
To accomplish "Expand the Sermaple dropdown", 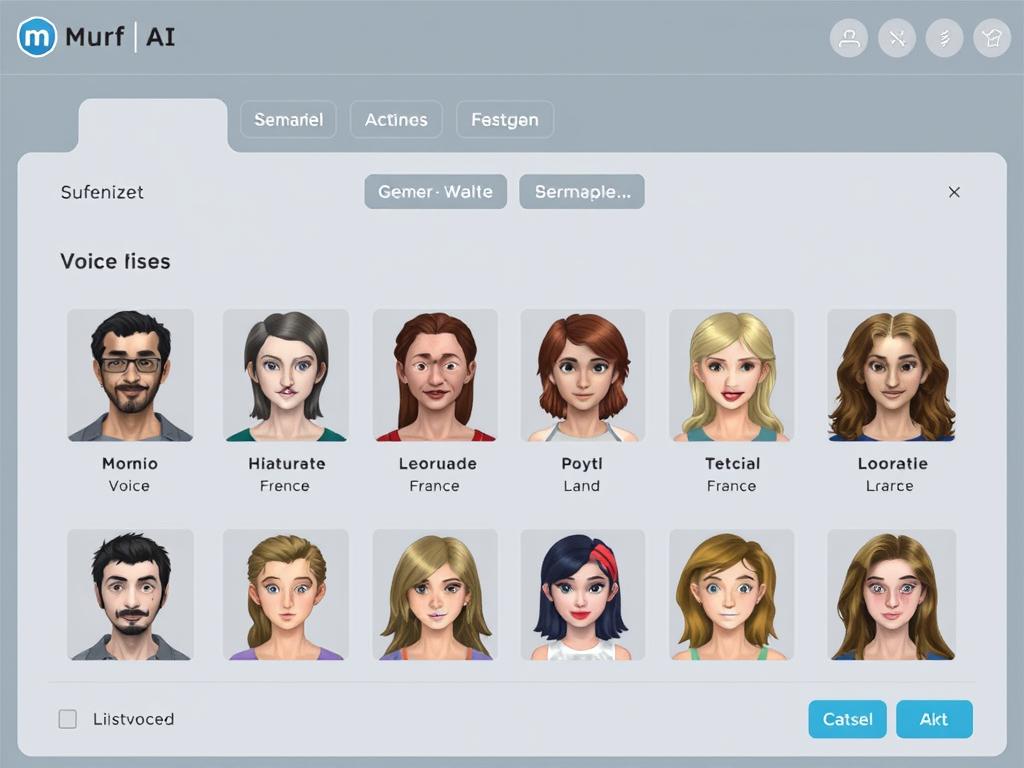I will pyautogui.click(x=582, y=191).
